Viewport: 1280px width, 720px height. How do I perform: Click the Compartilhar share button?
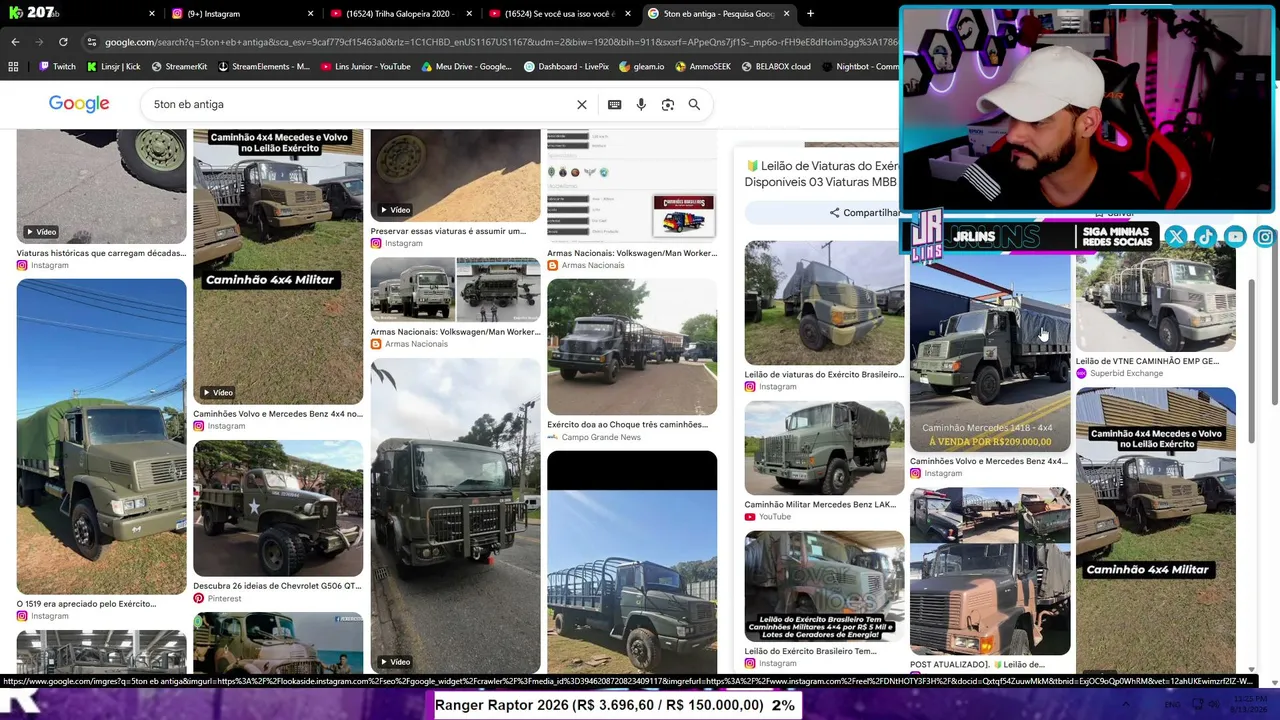pyautogui.click(x=865, y=212)
